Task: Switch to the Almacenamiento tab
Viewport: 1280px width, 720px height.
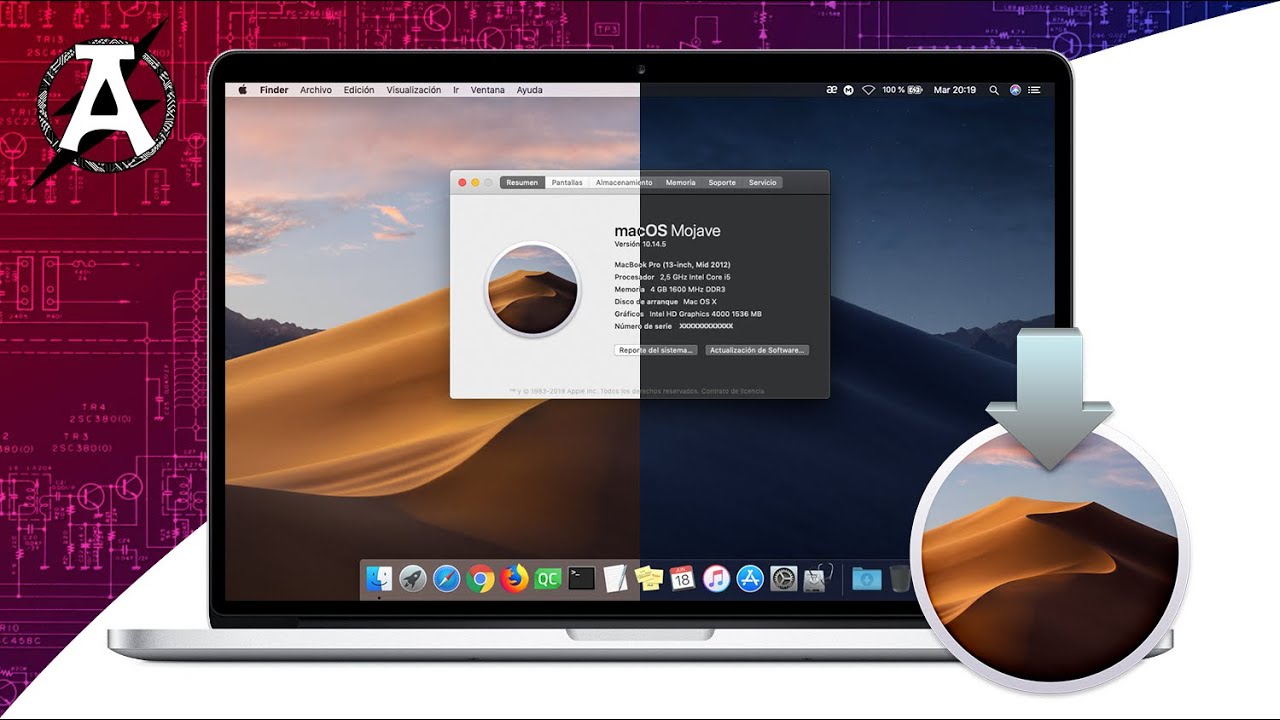Action: coord(624,183)
